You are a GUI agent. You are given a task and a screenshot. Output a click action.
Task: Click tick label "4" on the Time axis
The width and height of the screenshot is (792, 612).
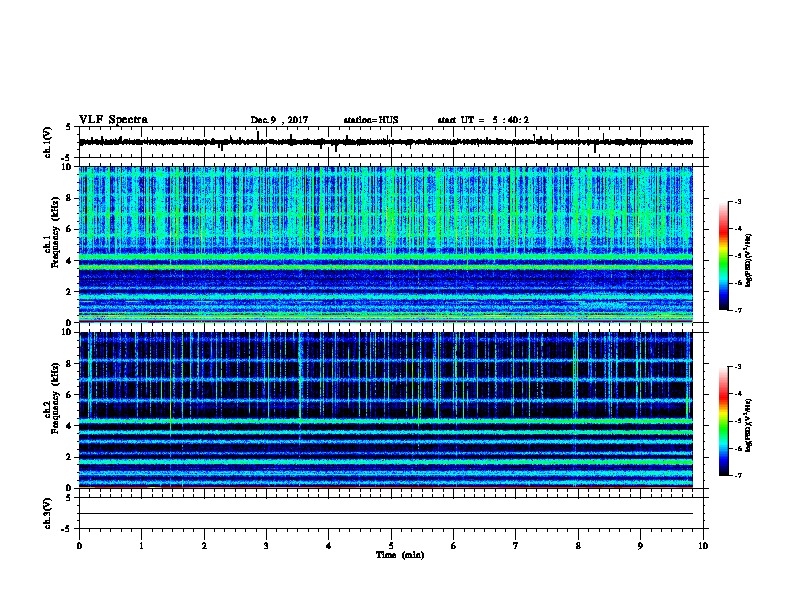coord(329,546)
